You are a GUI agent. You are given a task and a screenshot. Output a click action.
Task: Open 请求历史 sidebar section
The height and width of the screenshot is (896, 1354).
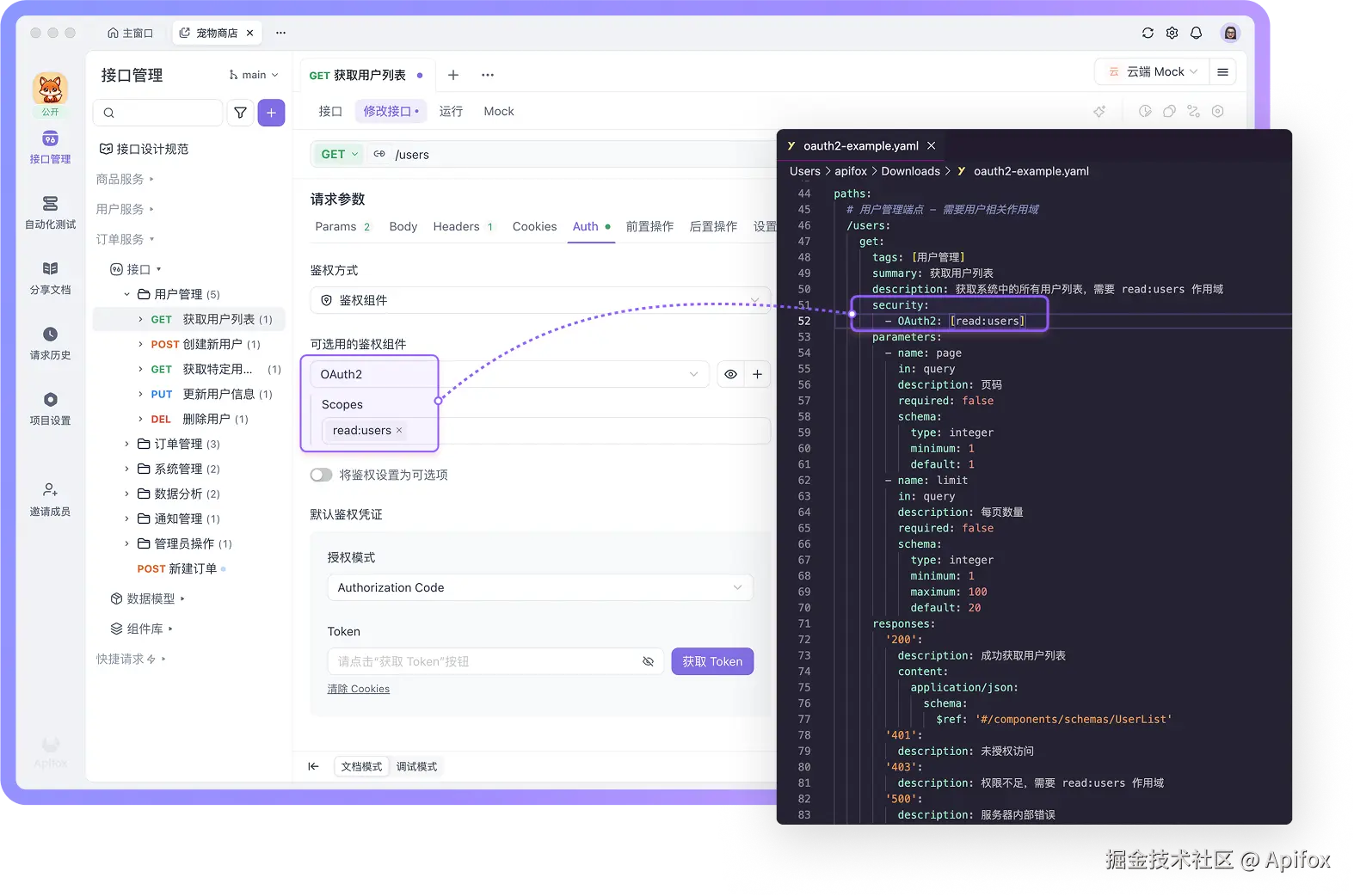coord(50,343)
